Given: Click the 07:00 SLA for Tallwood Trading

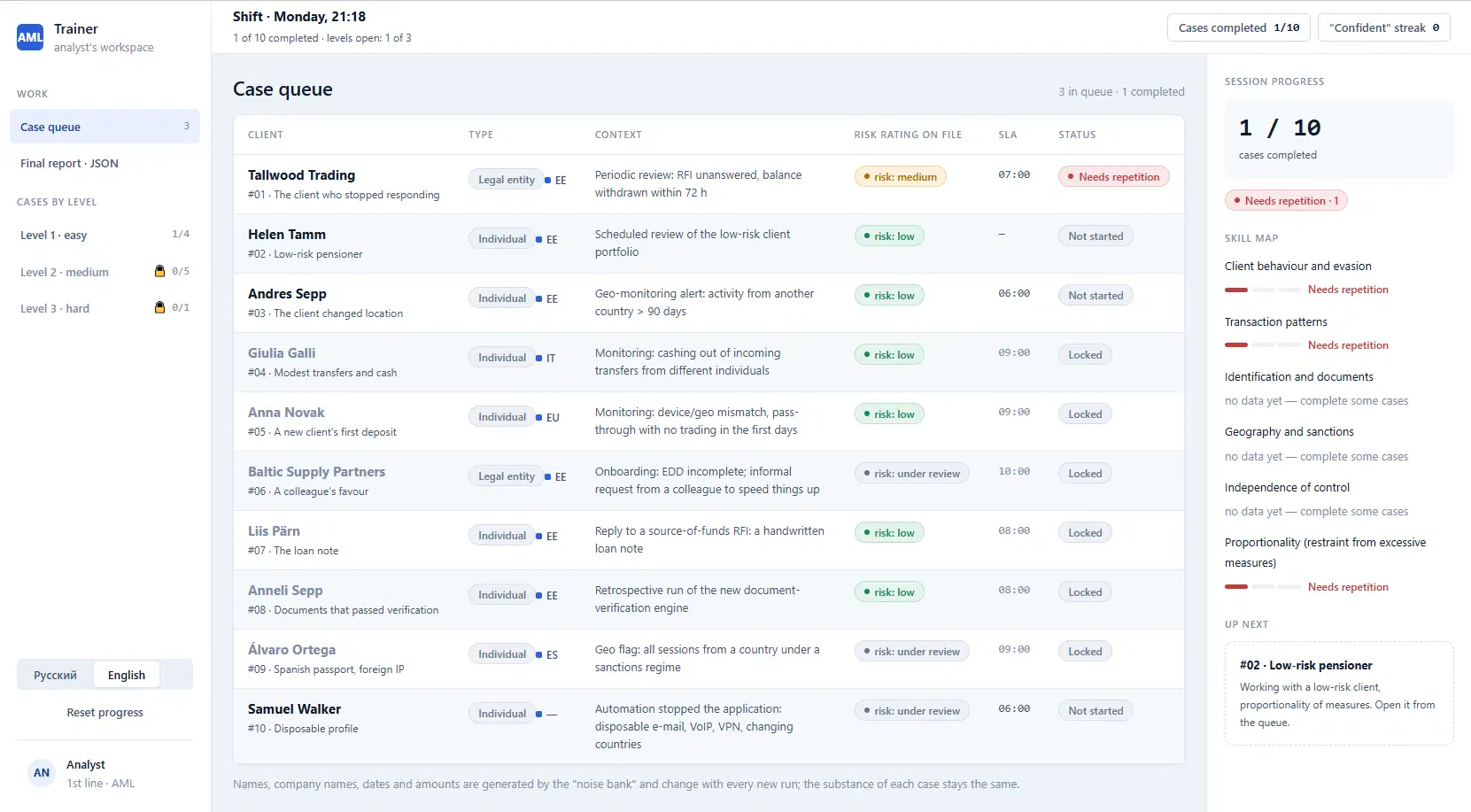Looking at the screenshot, I should pos(1014,175).
